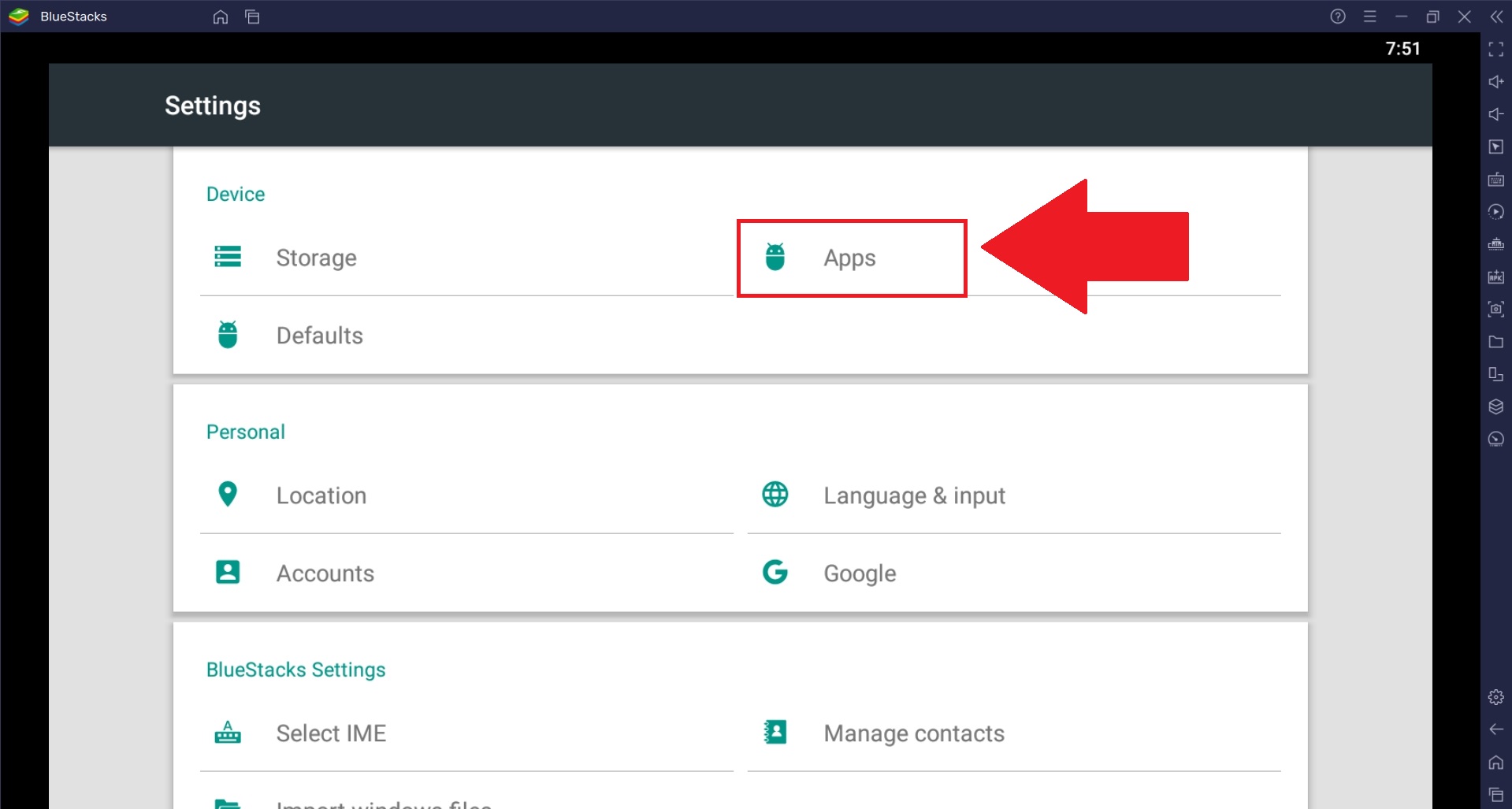
Task: Go to Android home from side toolbar
Action: pyautogui.click(x=1496, y=763)
